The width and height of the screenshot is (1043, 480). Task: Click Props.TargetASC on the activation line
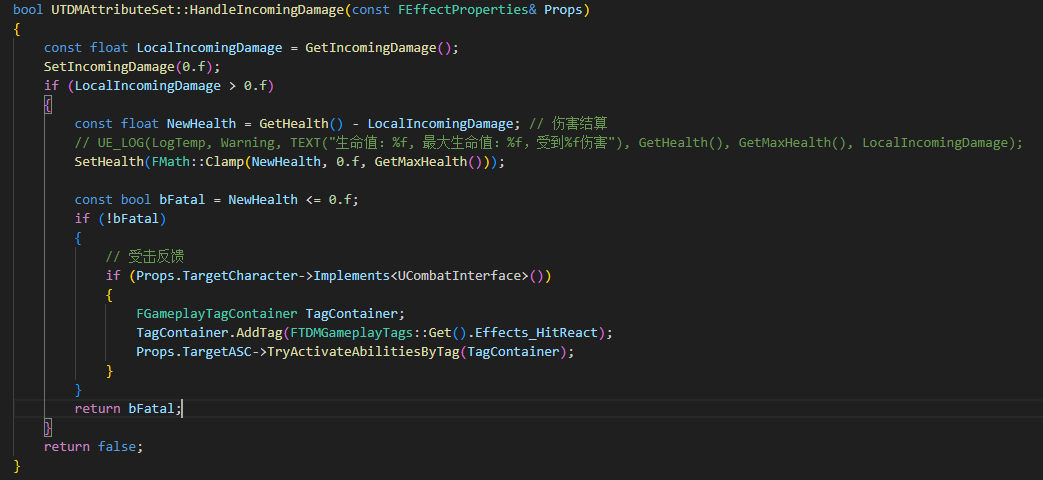click(x=194, y=352)
